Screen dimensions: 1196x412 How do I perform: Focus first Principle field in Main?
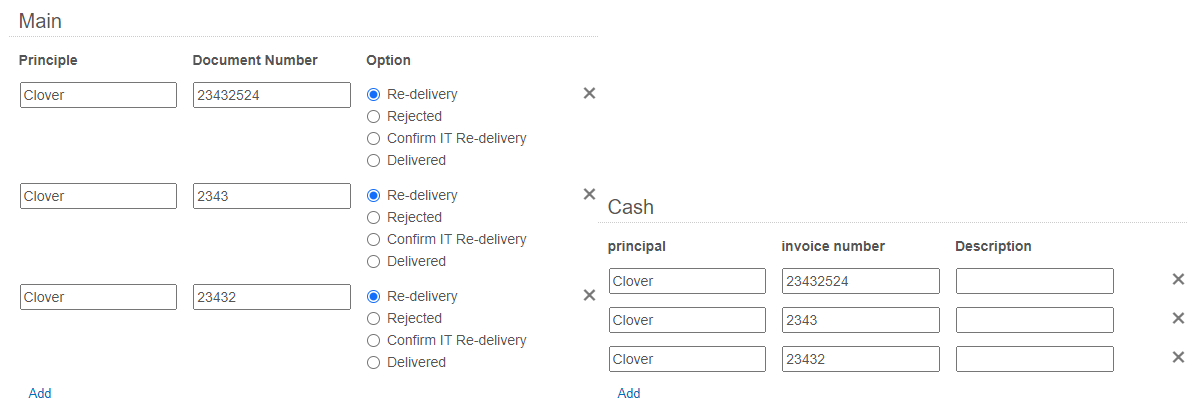coord(98,95)
